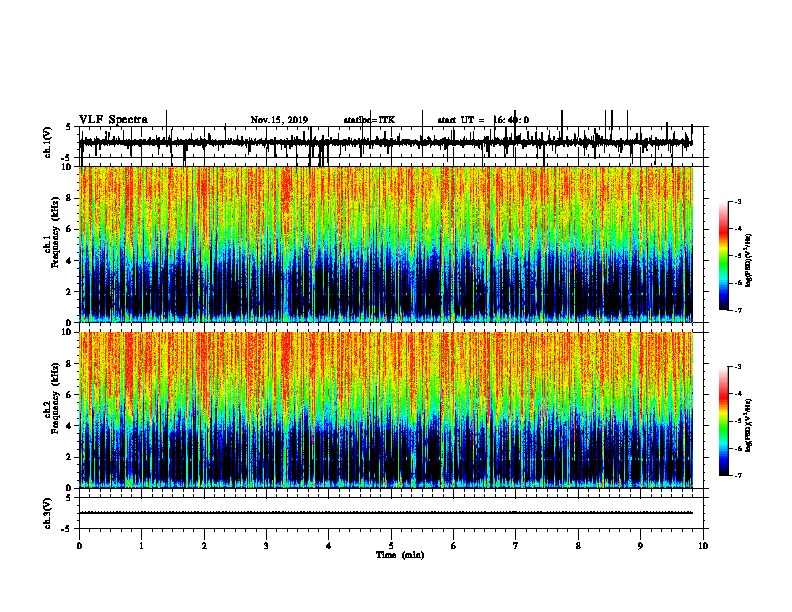792x612 pixels.
Task: Click the "ch.1(V)" waveform axis label
Action: point(48,142)
